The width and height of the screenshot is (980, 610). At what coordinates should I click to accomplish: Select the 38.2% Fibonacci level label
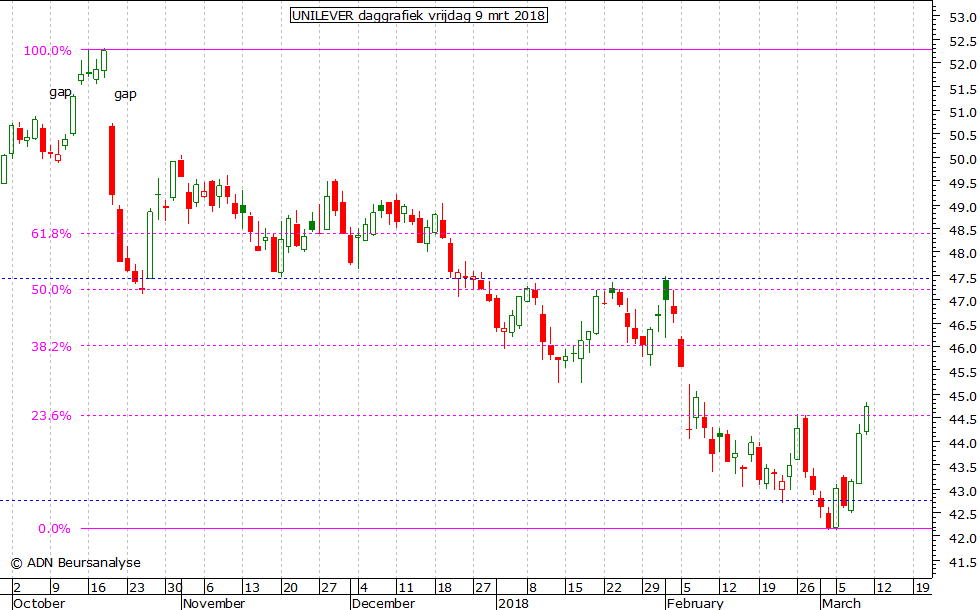51,346
